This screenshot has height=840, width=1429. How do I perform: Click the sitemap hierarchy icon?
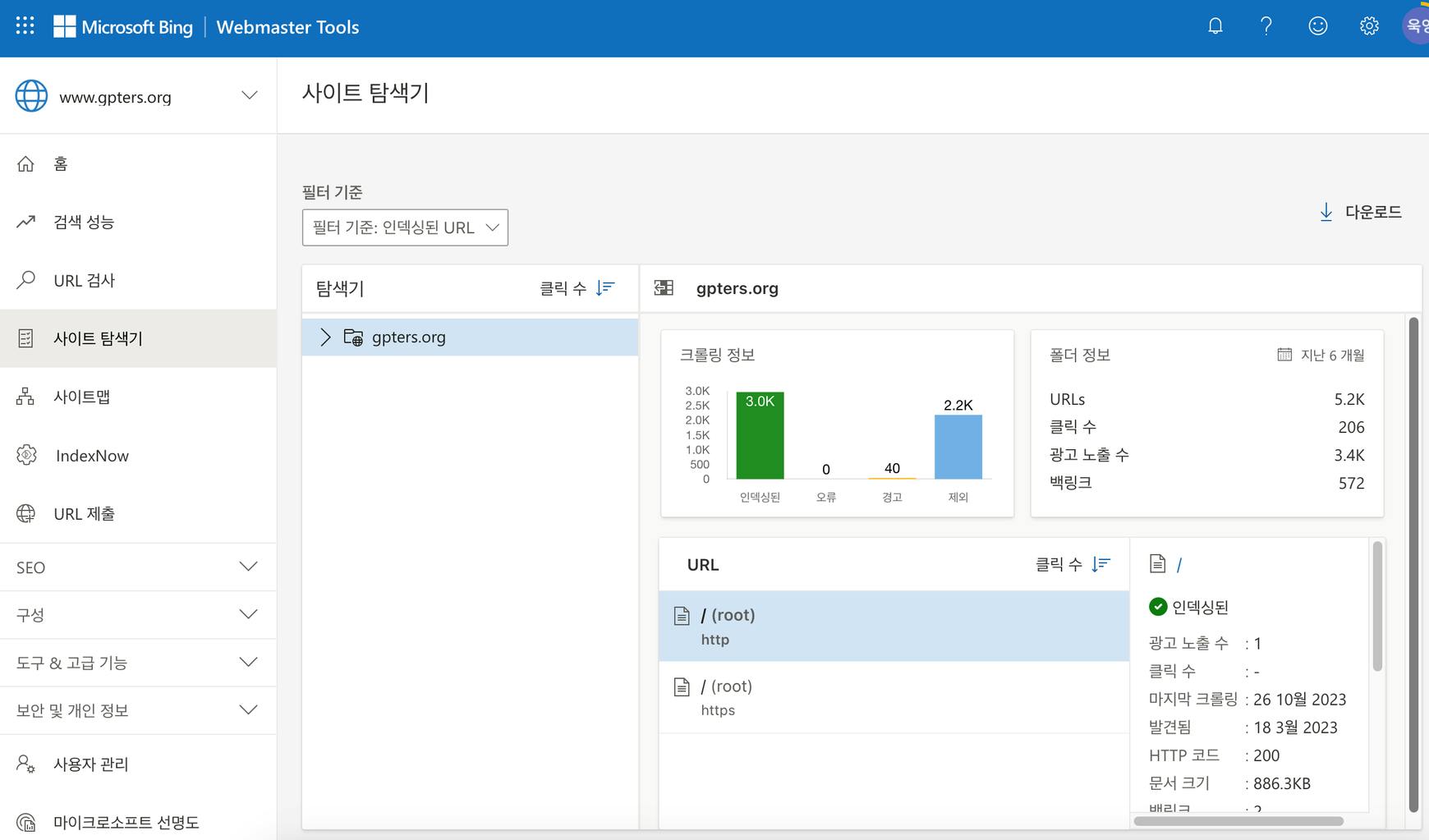coord(25,397)
